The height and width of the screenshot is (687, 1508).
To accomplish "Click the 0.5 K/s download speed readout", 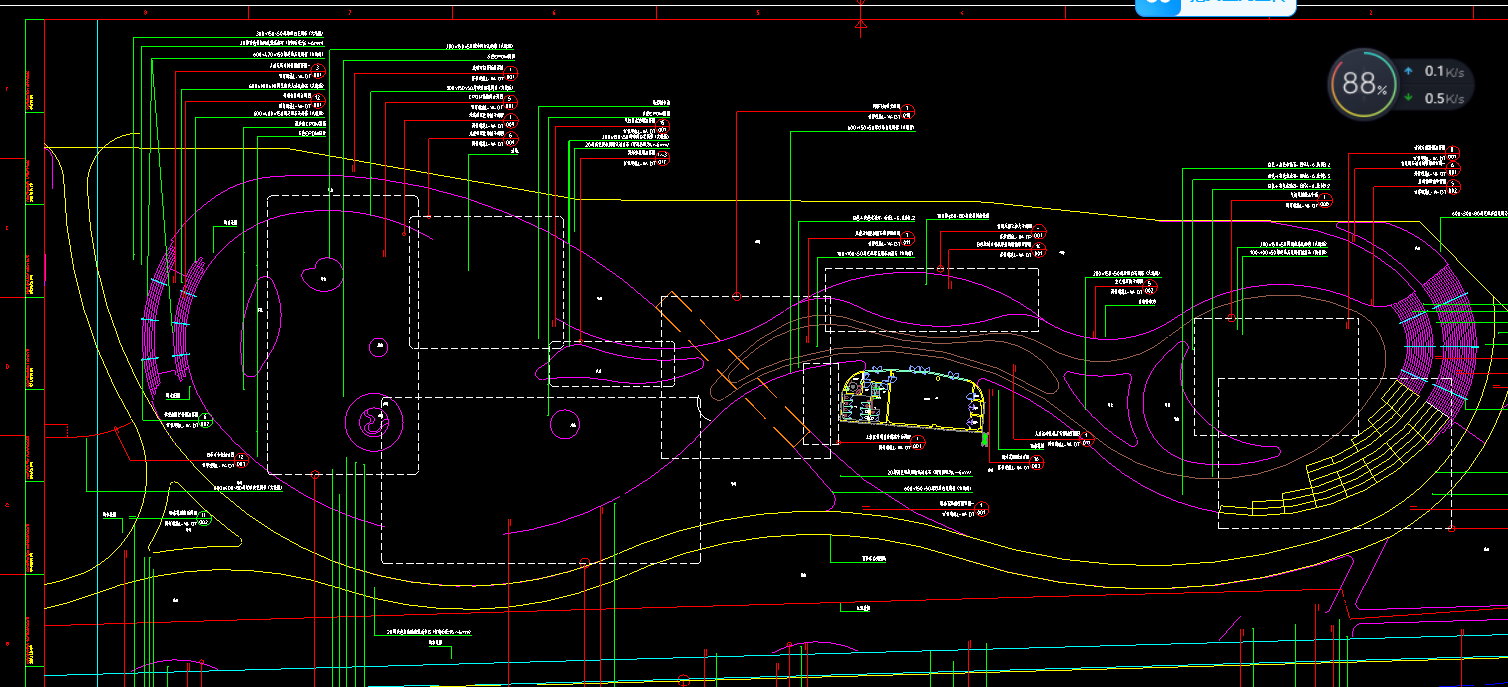I will click(1444, 98).
